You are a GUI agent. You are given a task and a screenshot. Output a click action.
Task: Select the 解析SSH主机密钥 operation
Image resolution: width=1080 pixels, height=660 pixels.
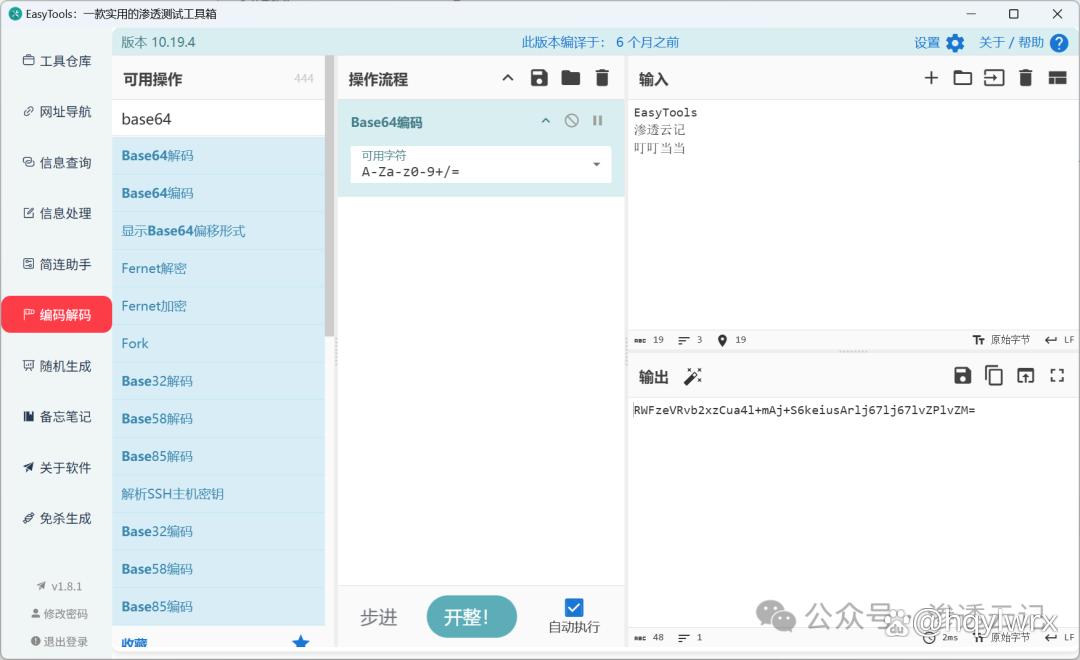pos(218,493)
